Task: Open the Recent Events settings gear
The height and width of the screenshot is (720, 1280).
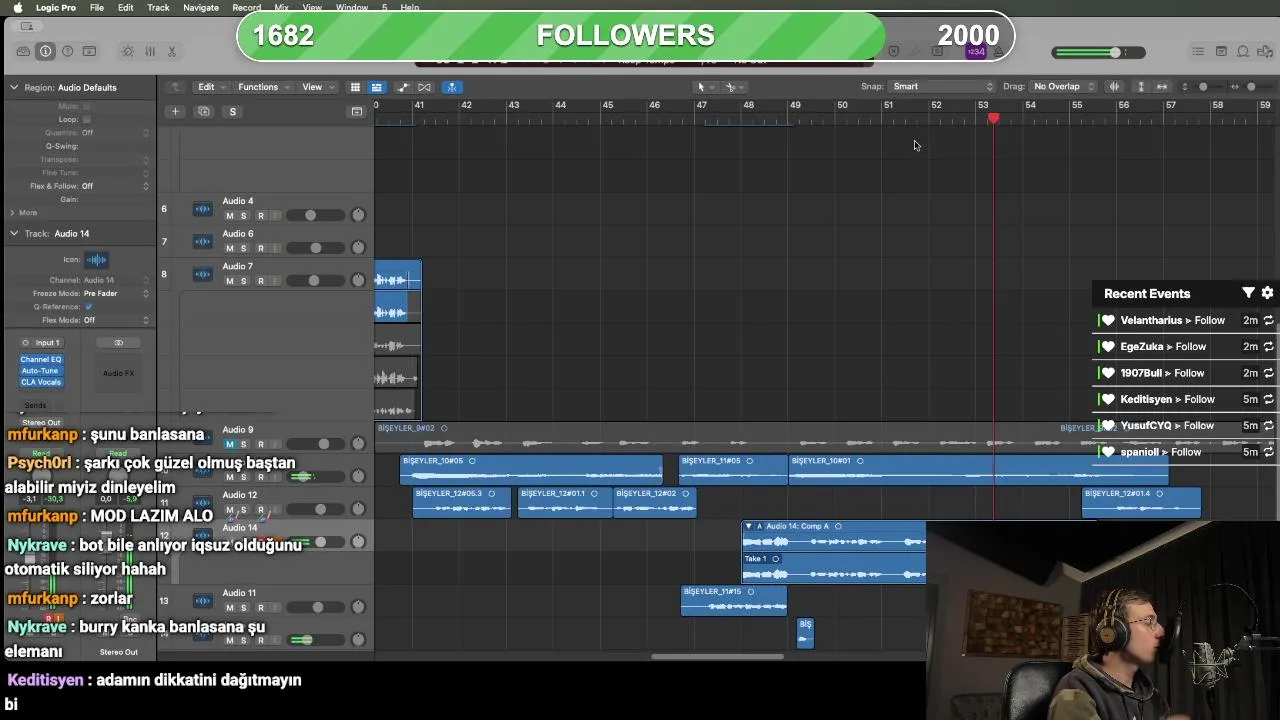Action: click(1267, 293)
